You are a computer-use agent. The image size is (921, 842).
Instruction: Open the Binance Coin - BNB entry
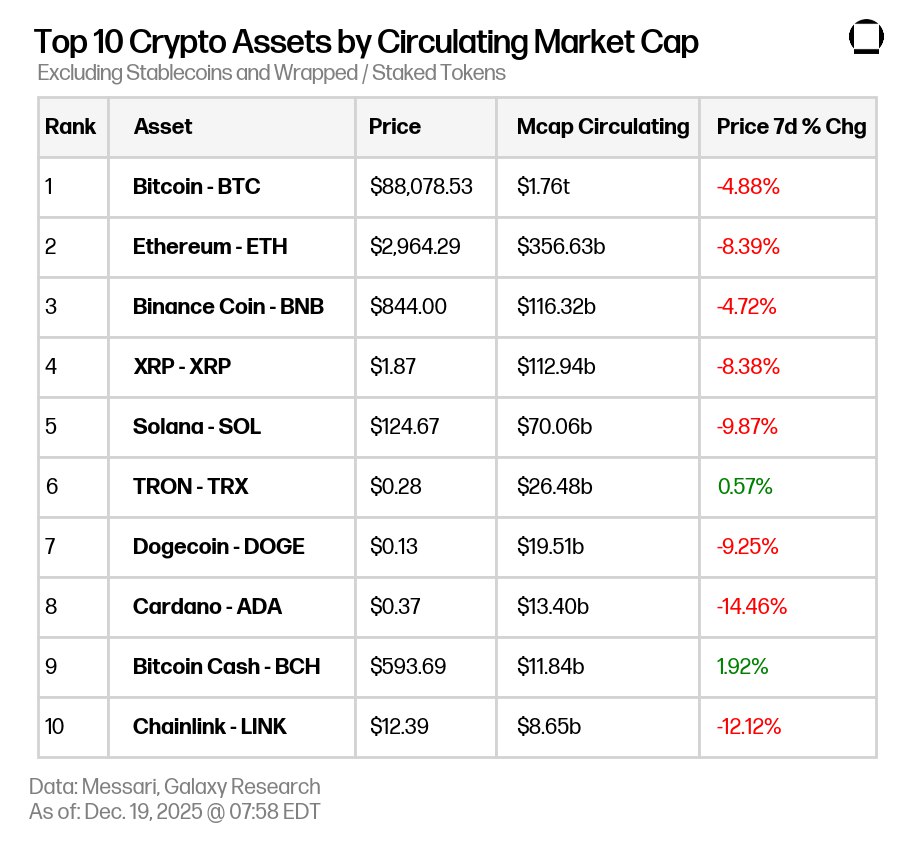tap(228, 306)
